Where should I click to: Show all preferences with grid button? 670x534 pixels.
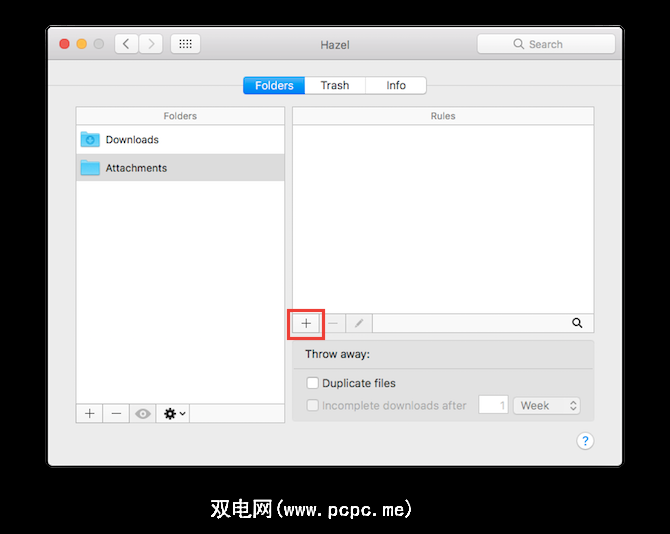[x=185, y=44]
